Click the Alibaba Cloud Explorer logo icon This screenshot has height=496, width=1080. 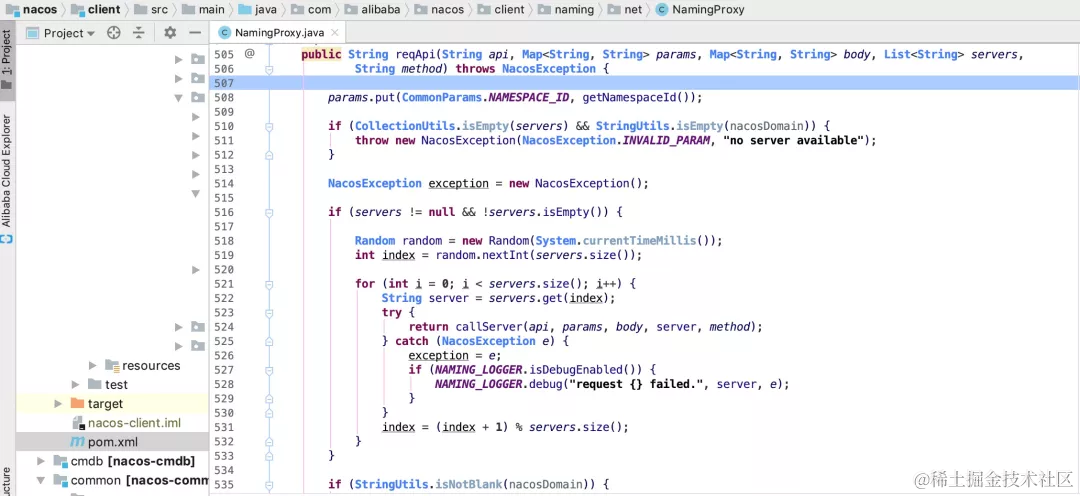(x=7, y=239)
